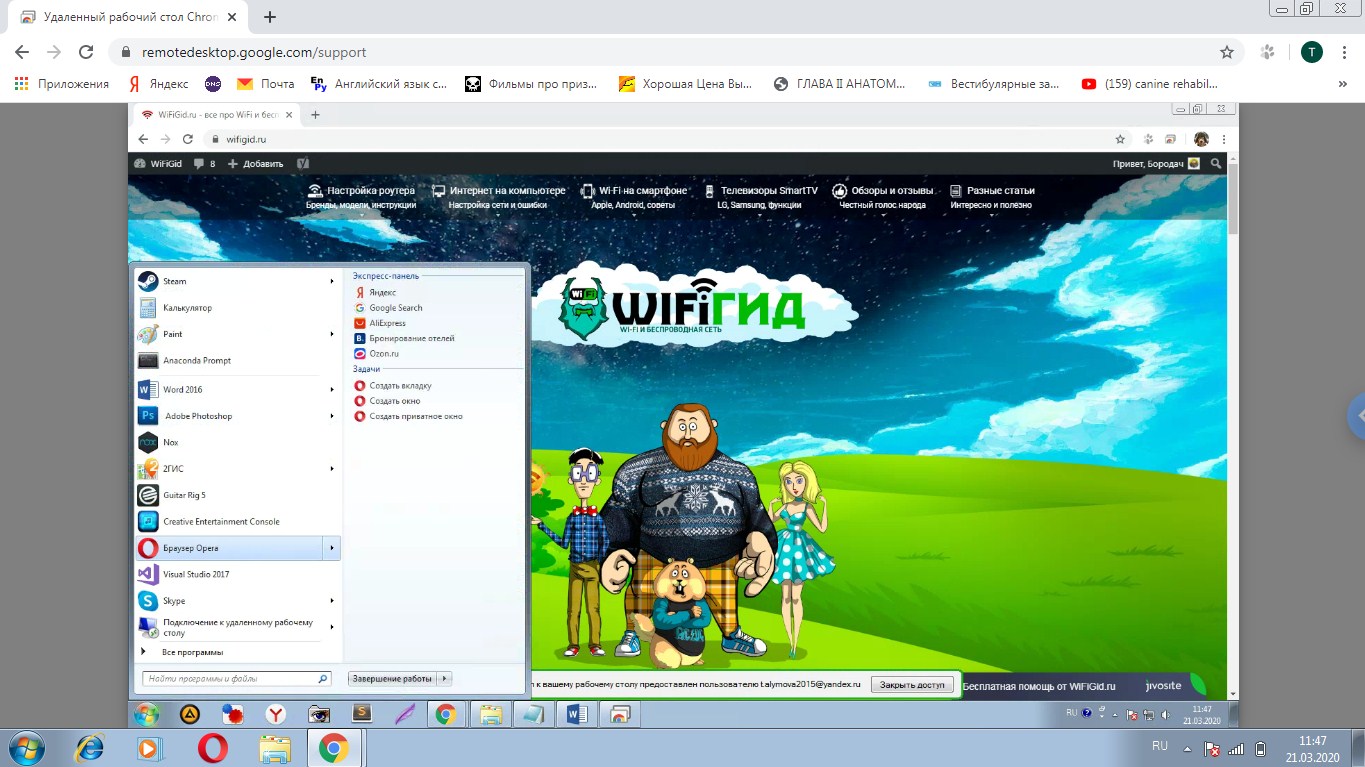Image resolution: width=1365 pixels, height=767 pixels.
Task: Open the outer Chrome profile avatar T
Action: [x=1311, y=52]
